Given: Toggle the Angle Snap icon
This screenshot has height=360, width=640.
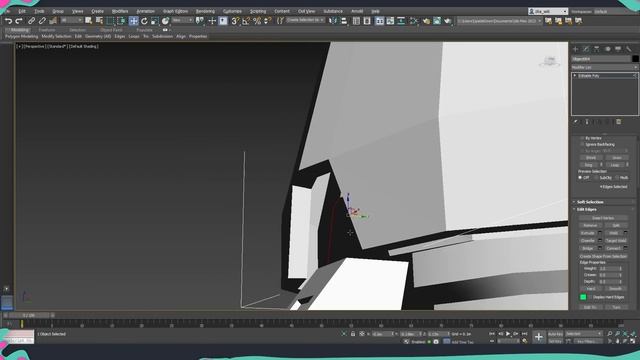Looking at the screenshot, I should coord(246,21).
